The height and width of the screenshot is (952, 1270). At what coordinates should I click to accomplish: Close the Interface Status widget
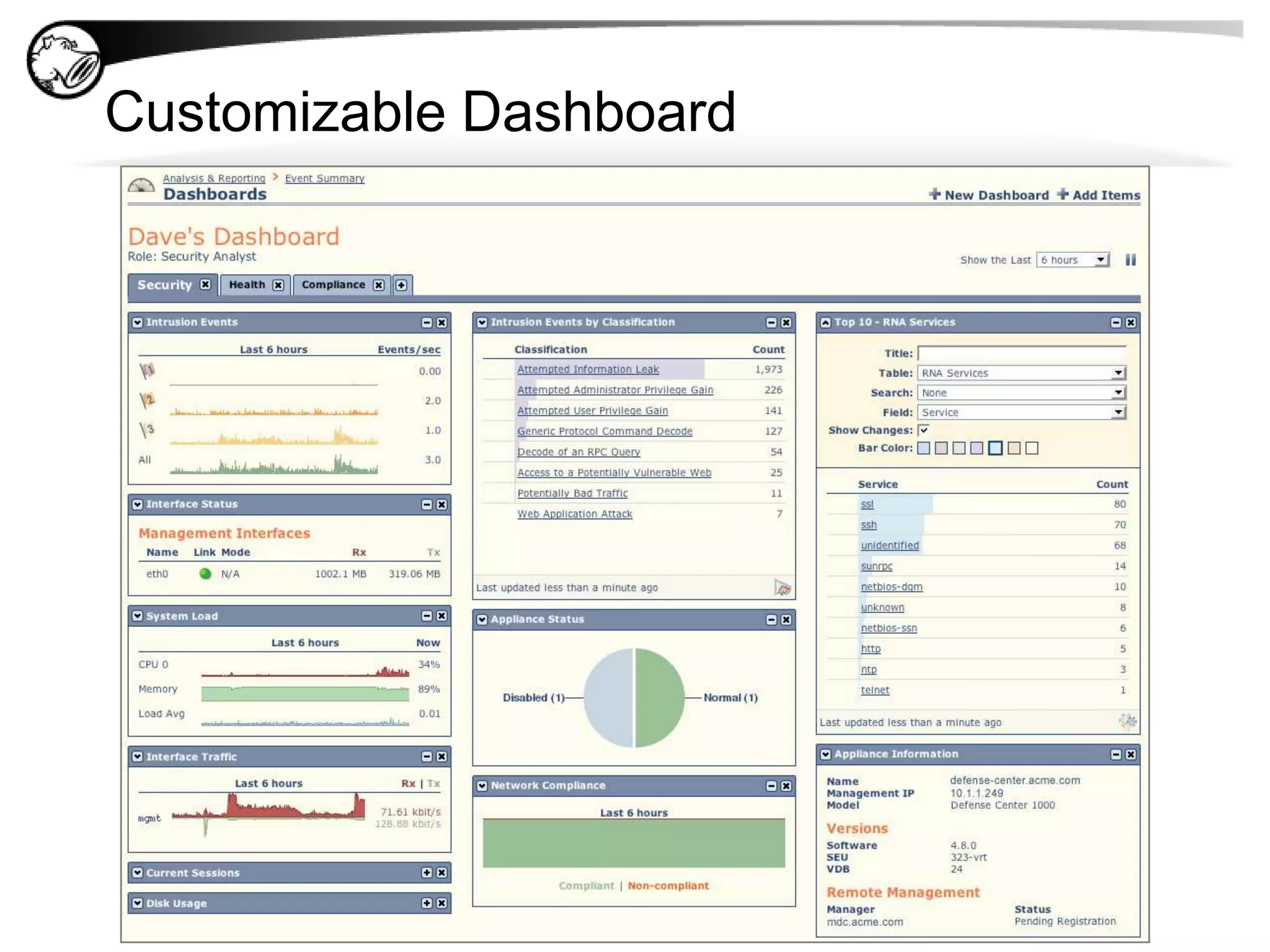(x=442, y=505)
